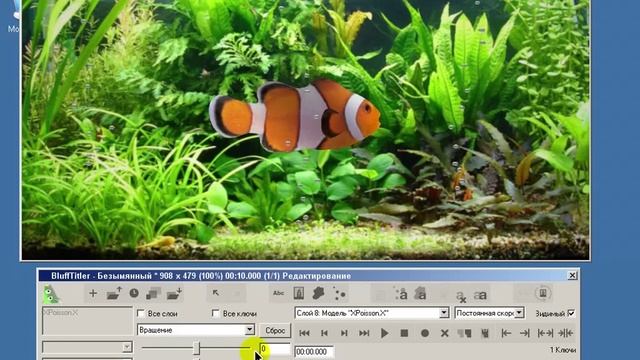Click the round export icon at toolbar end
Viewport: 640px width, 360px height.
(543, 293)
